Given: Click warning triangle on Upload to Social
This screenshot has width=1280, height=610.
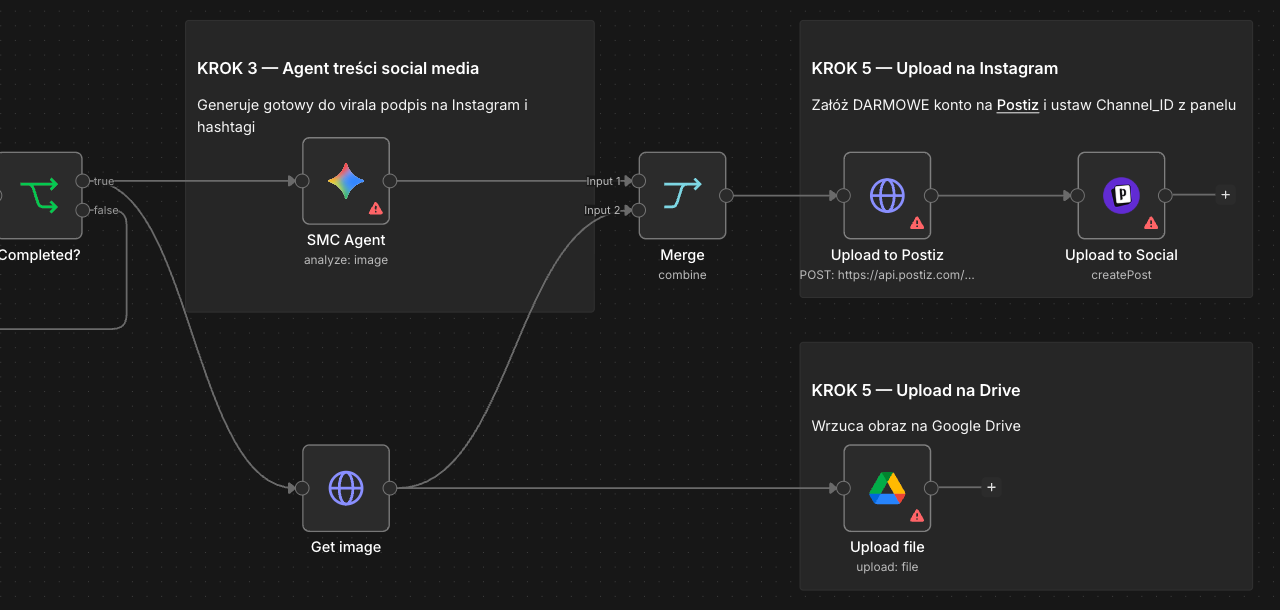Looking at the screenshot, I should point(1151,223).
